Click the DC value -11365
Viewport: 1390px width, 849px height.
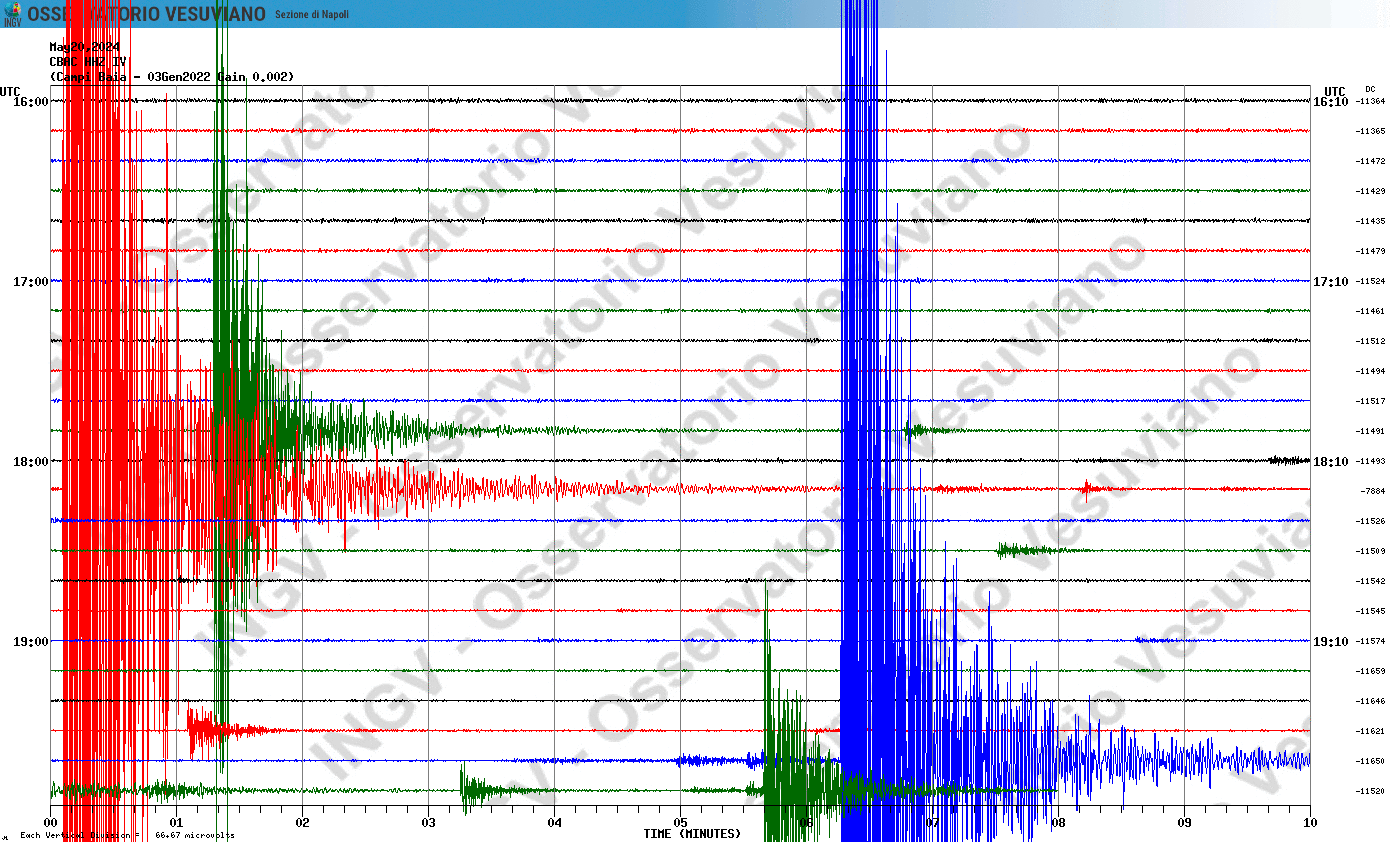coord(1370,131)
